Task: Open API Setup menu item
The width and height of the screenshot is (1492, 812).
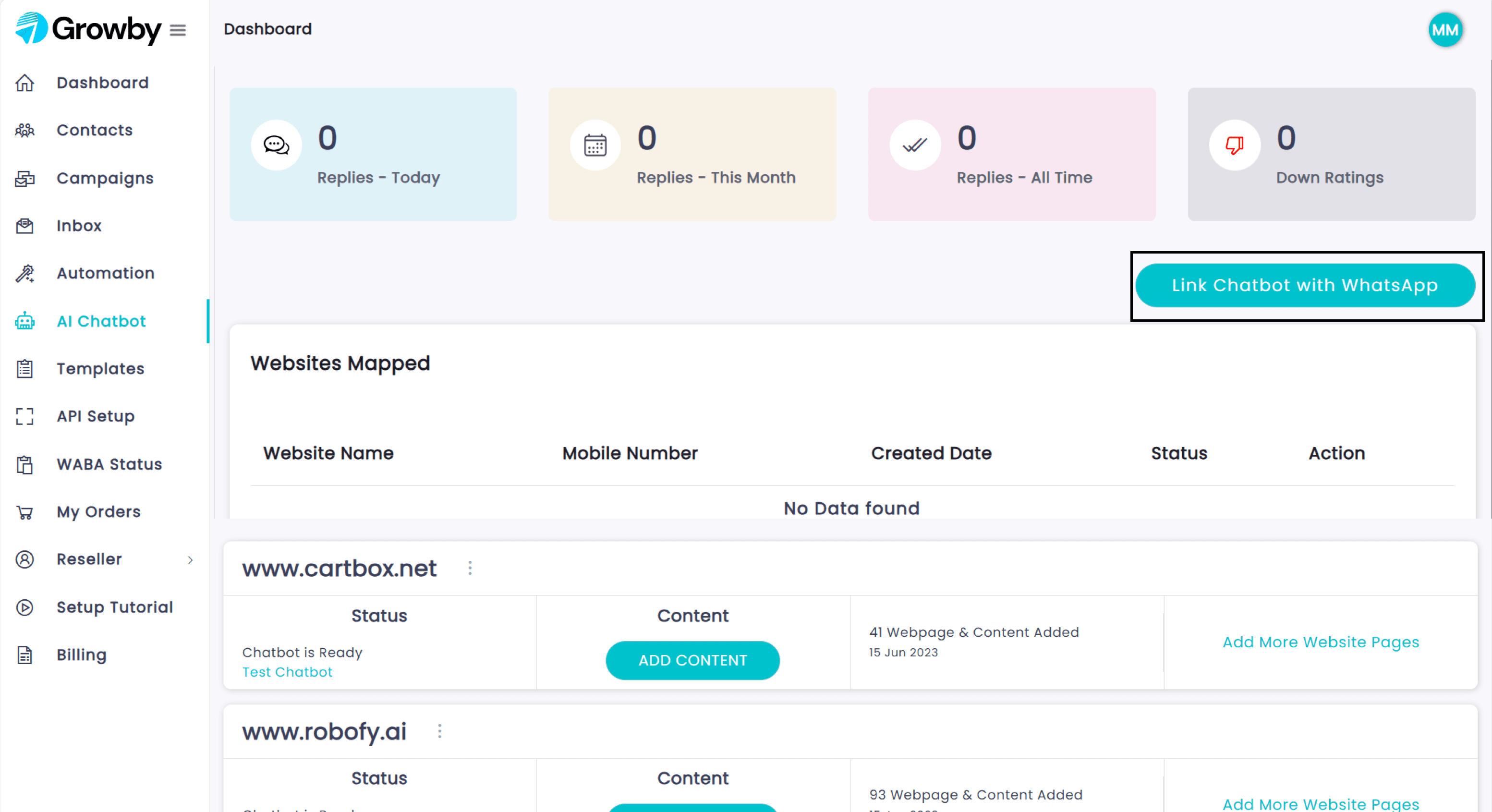Action: 96,416
